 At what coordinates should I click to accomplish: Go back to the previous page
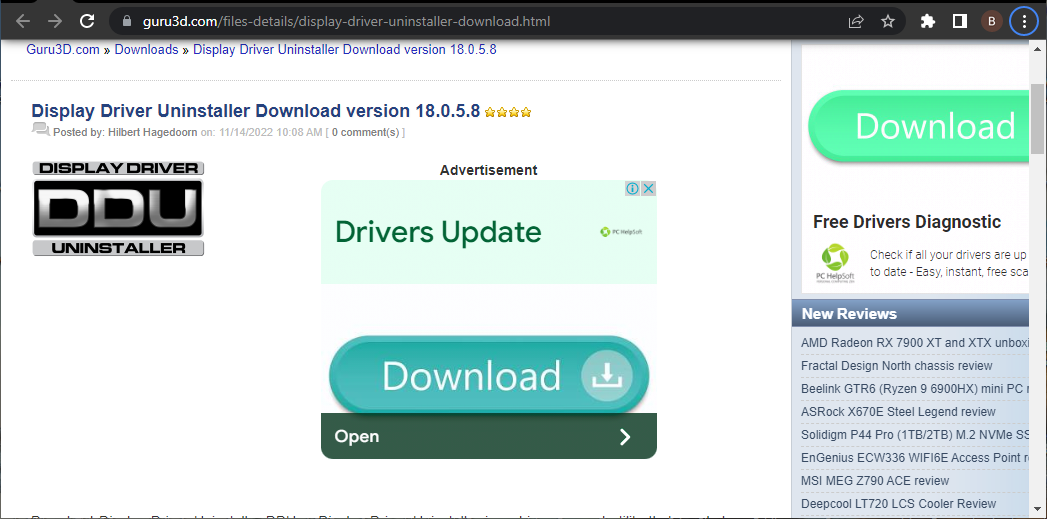click(23, 21)
